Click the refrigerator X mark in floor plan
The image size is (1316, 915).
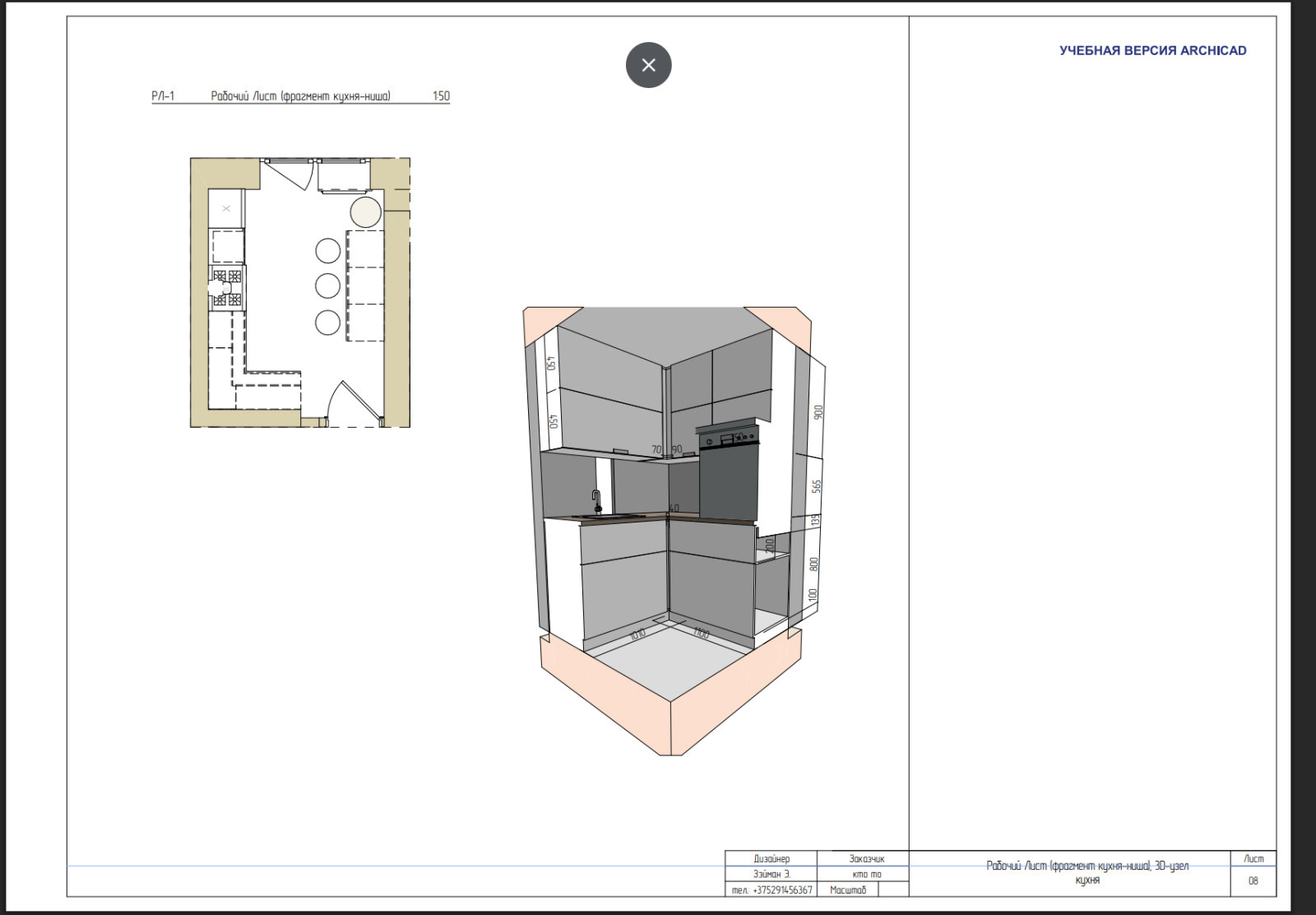(226, 209)
